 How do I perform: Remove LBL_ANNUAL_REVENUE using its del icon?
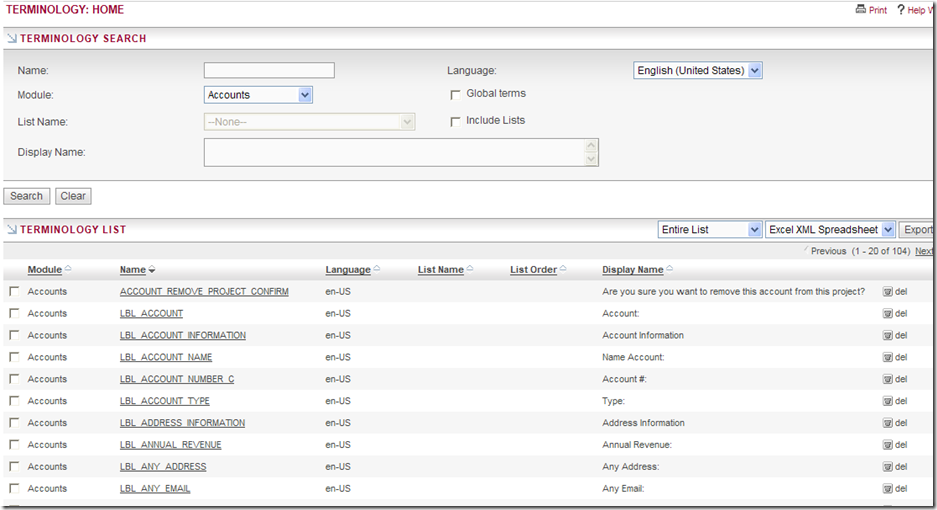pyautogui.click(x=887, y=445)
